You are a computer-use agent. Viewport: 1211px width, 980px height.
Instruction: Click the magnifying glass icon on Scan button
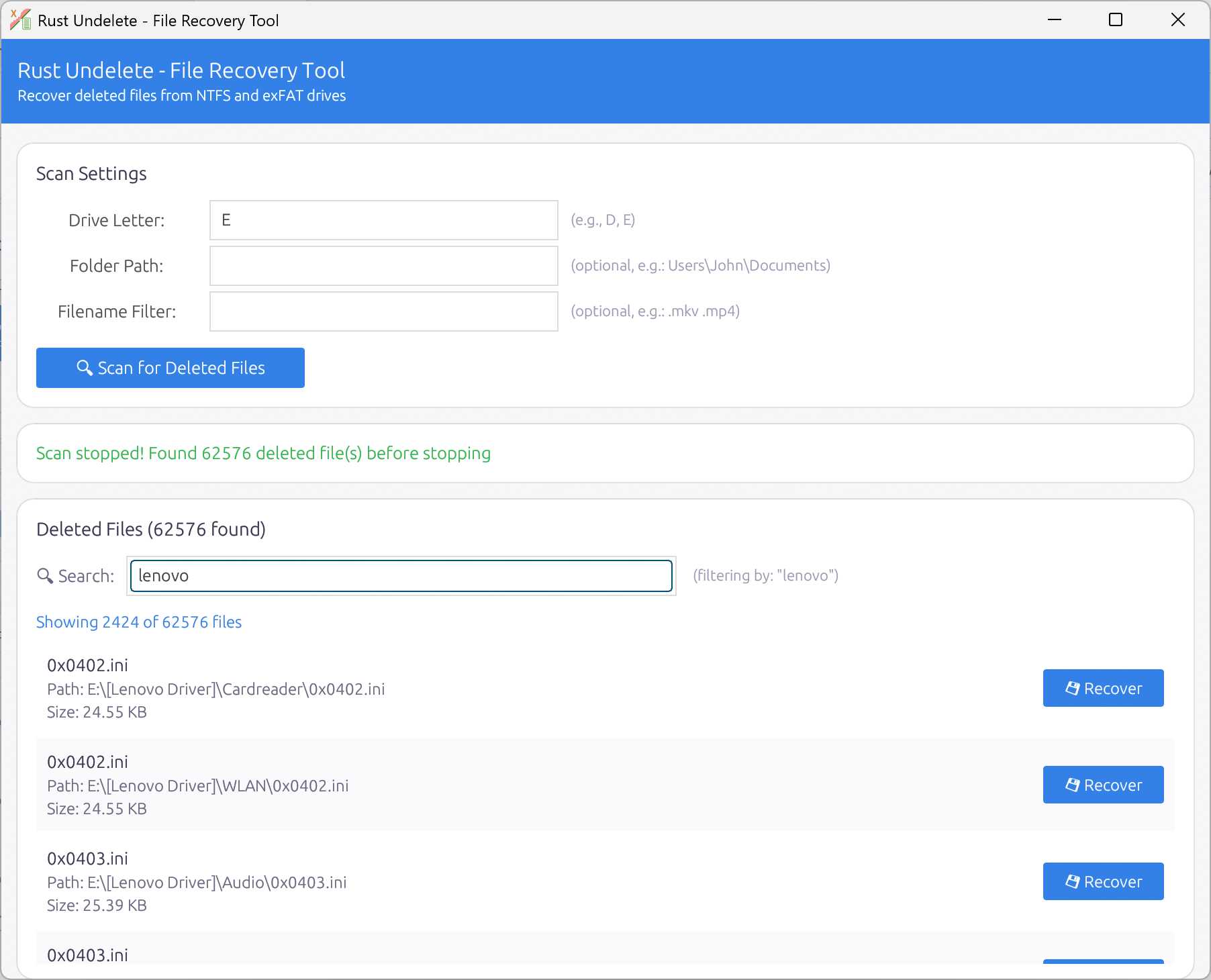[x=85, y=368]
